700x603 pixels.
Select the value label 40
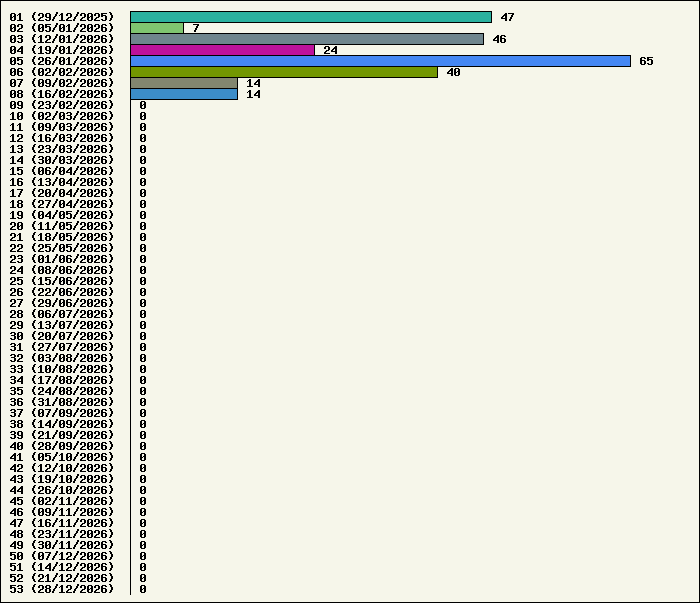point(453,72)
